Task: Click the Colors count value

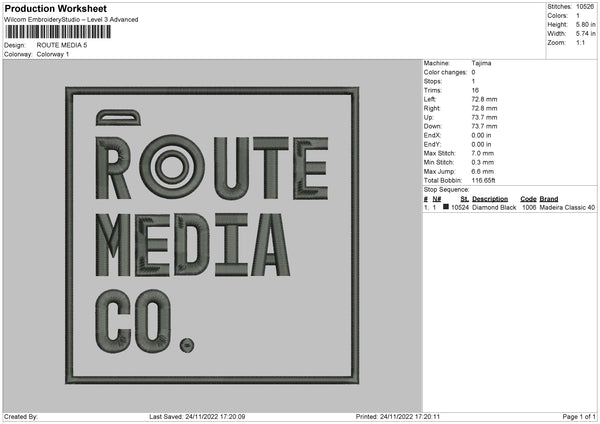Action: (578, 16)
